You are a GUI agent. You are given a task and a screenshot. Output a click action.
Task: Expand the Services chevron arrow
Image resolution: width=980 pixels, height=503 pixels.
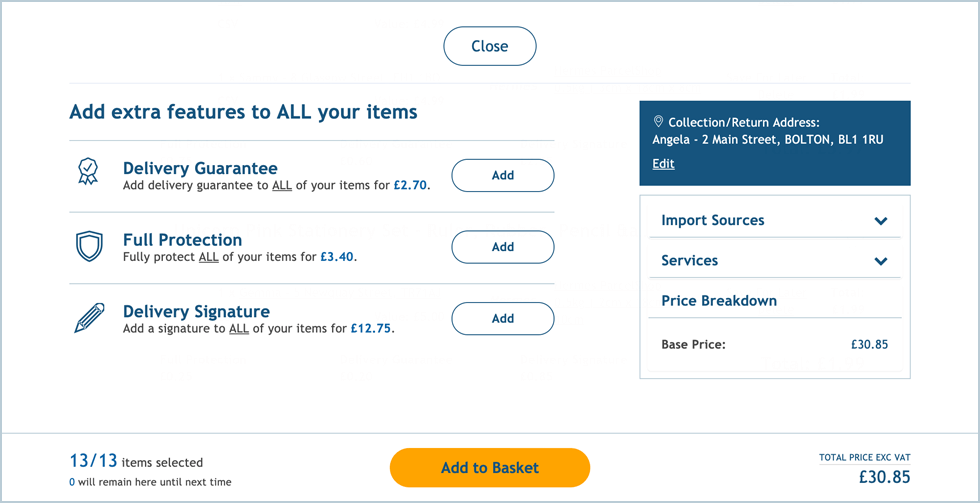(x=881, y=261)
